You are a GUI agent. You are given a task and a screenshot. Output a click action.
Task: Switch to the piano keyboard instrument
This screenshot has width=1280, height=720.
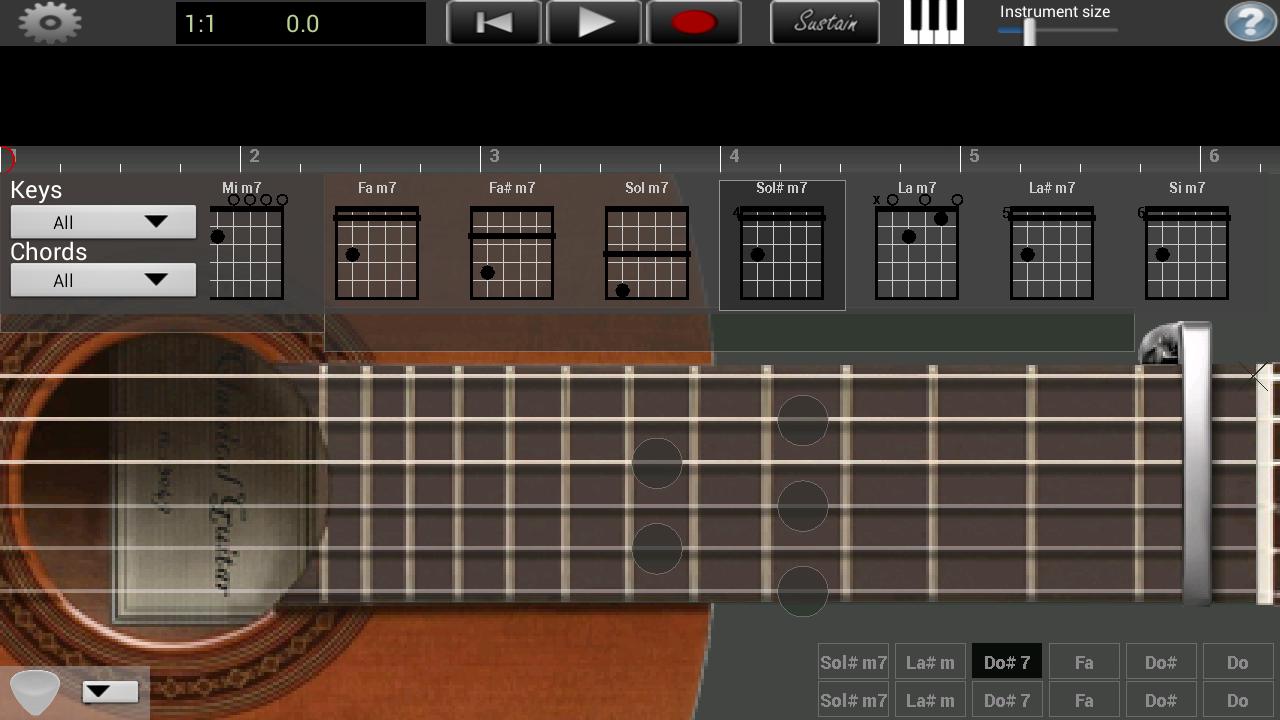pyautogui.click(x=934, y=22)
